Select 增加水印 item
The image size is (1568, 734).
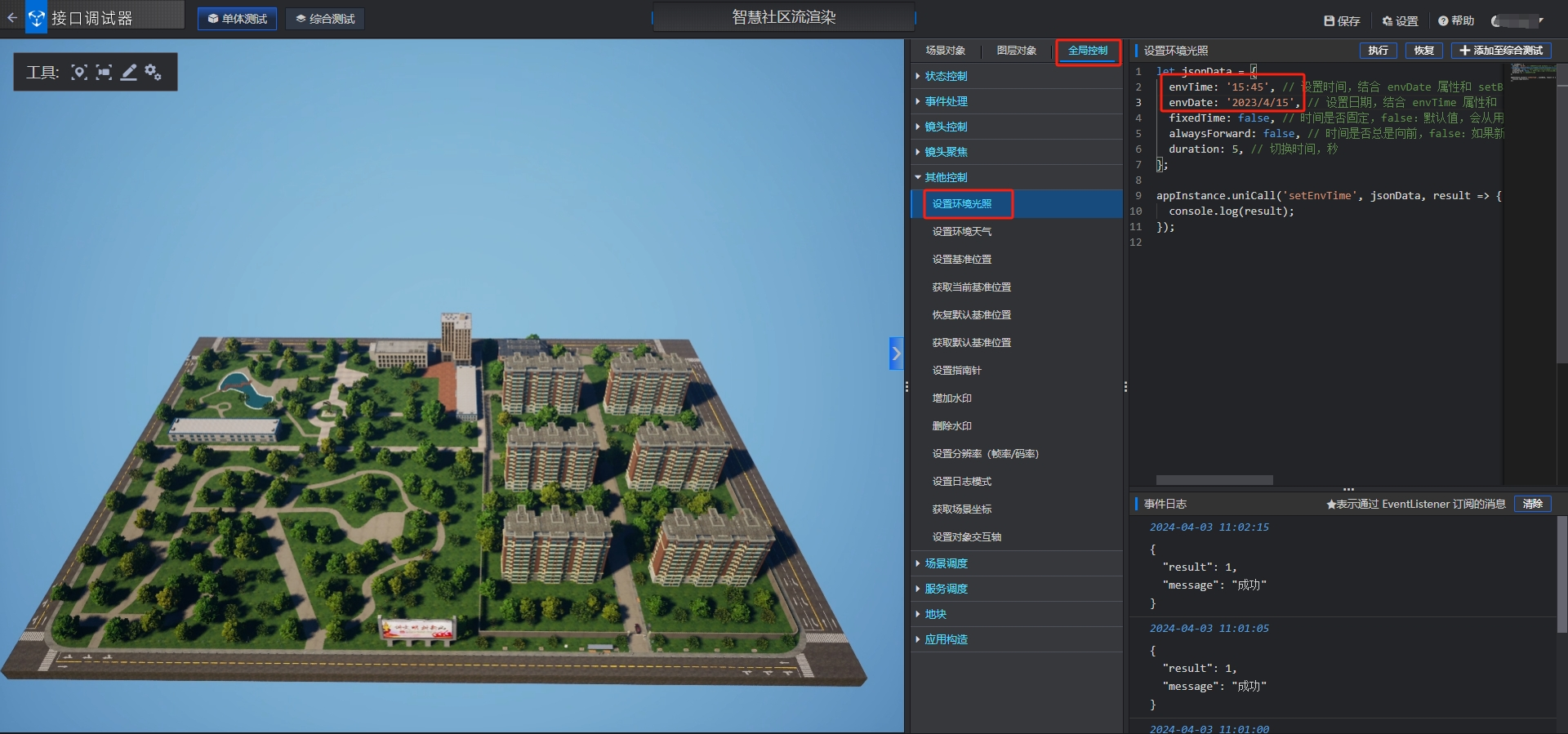click(x=1017, y=398)
